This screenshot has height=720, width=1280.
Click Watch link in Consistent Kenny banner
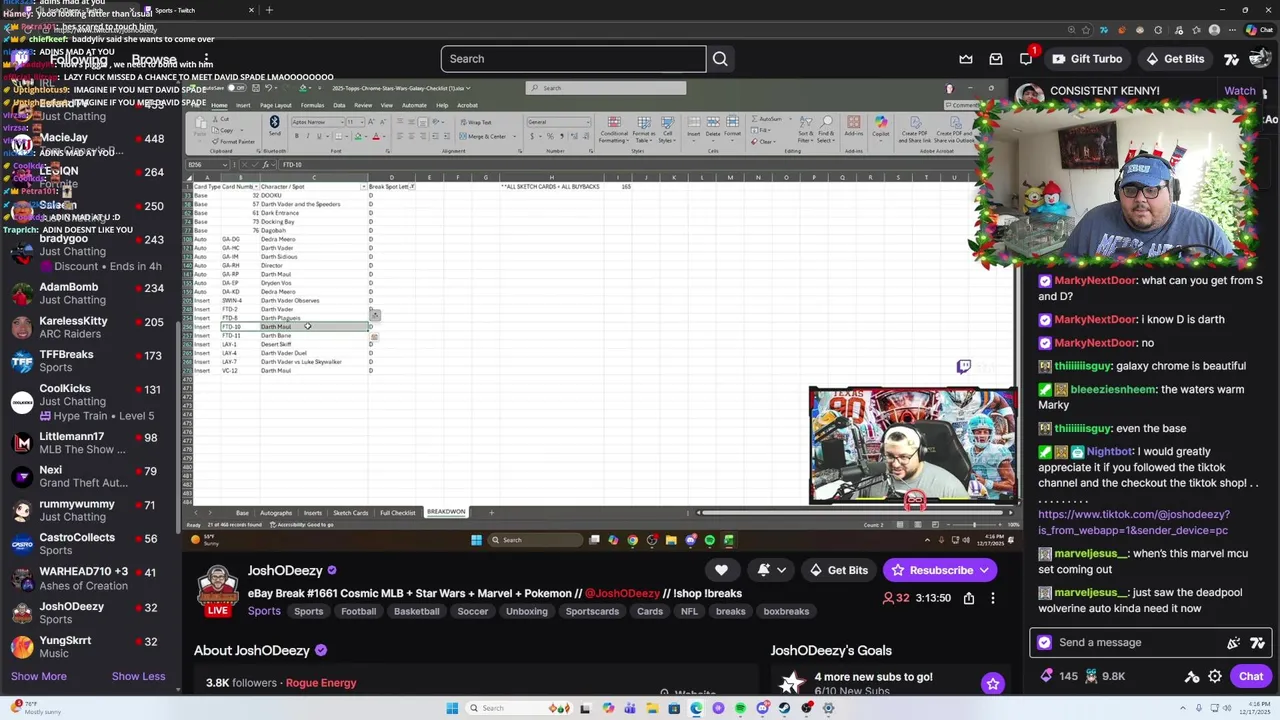(1240, 91)
